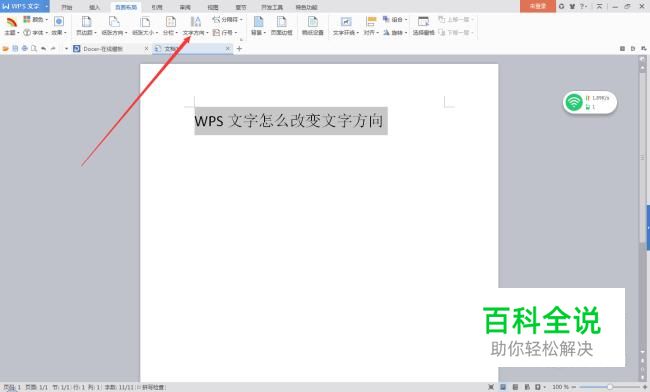Expand the Text Direction dropdown arrow
Viewport: 650px width, 392px height.
coord(206,33)
